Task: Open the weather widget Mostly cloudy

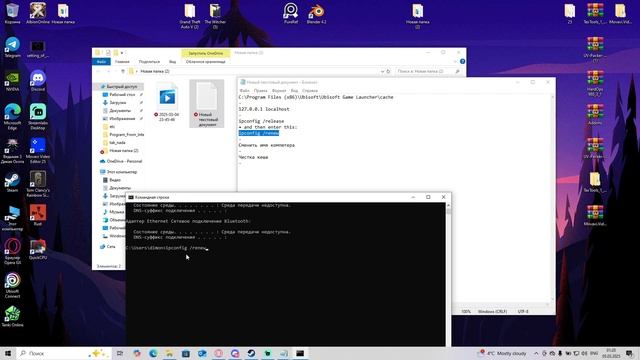Action: [x=502, y=353]
